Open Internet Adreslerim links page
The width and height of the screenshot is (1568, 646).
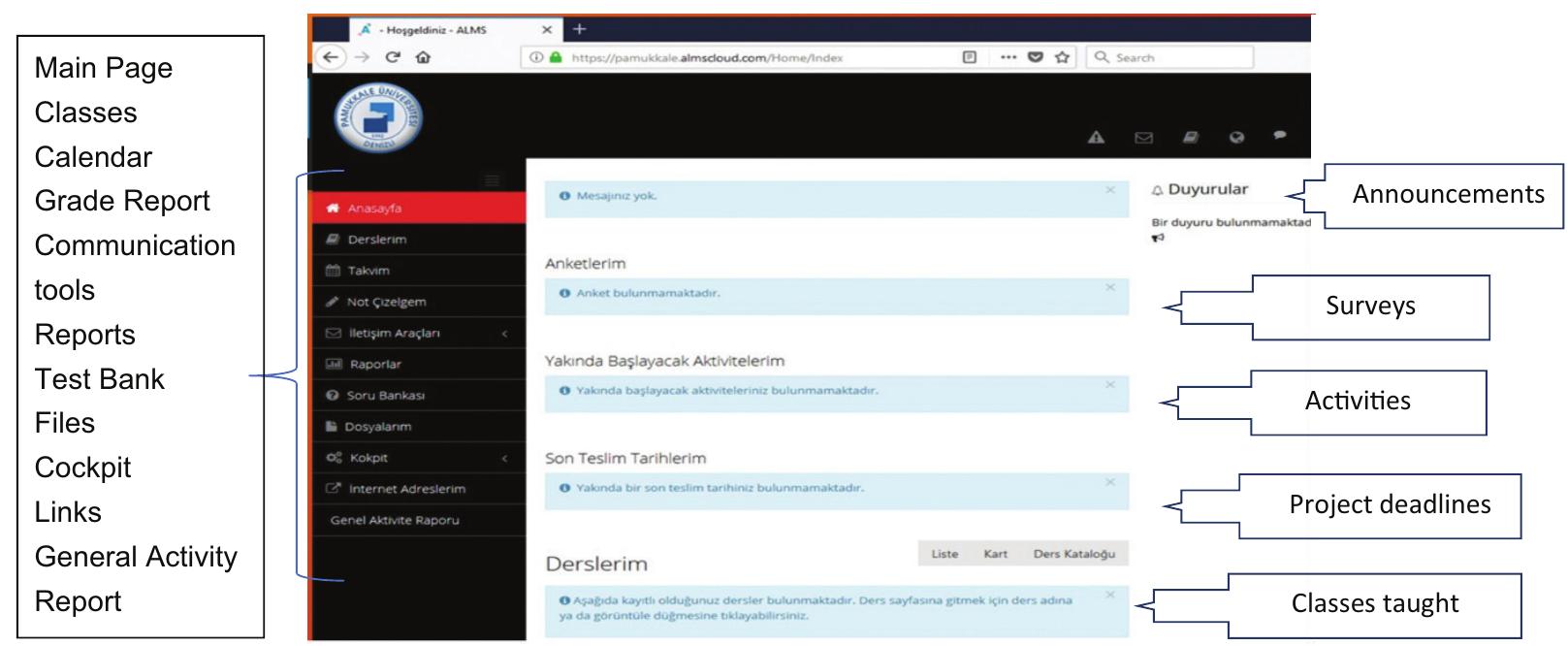(419, 489)
